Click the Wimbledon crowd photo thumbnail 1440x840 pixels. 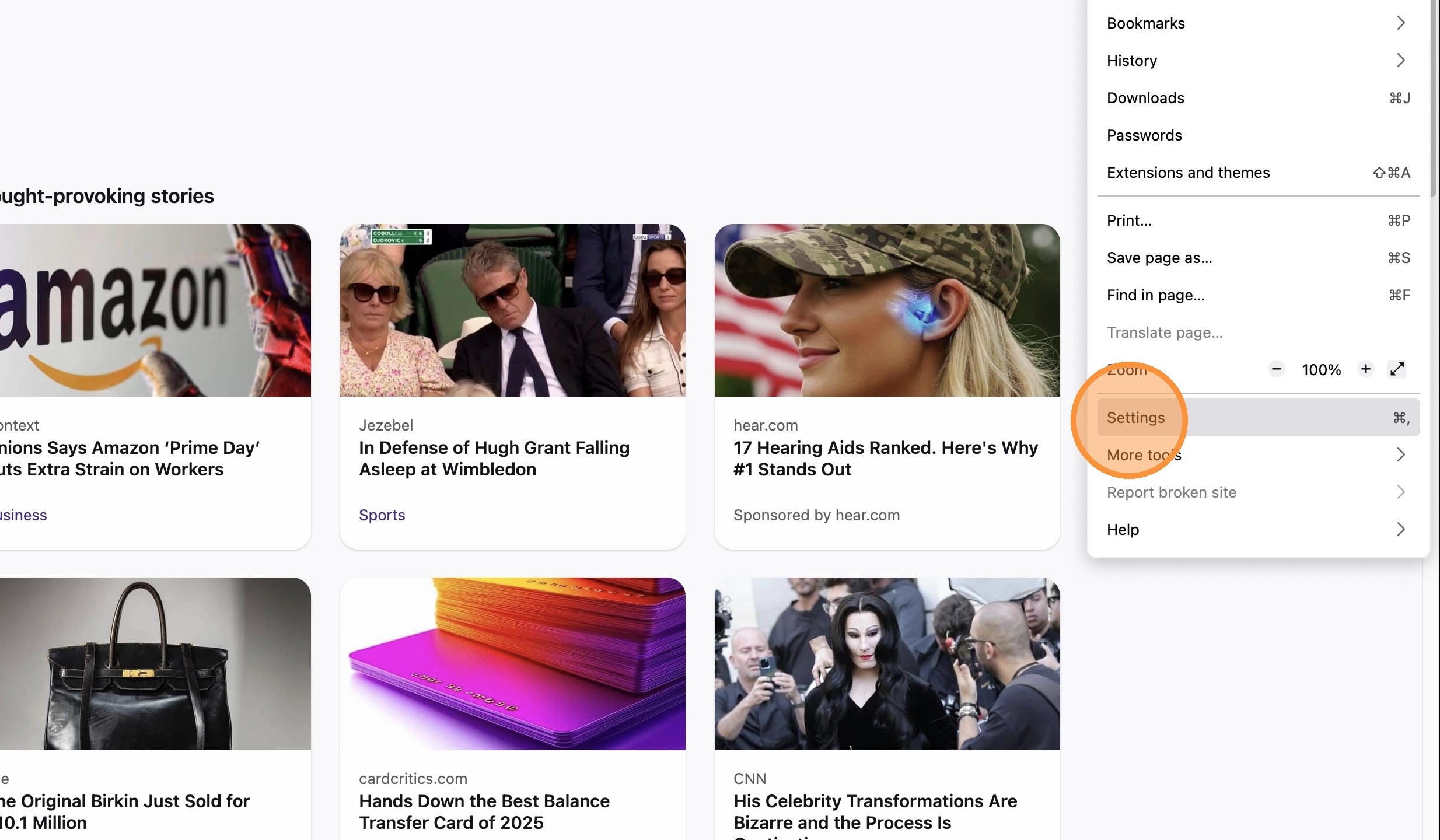(x=513, y=310)
